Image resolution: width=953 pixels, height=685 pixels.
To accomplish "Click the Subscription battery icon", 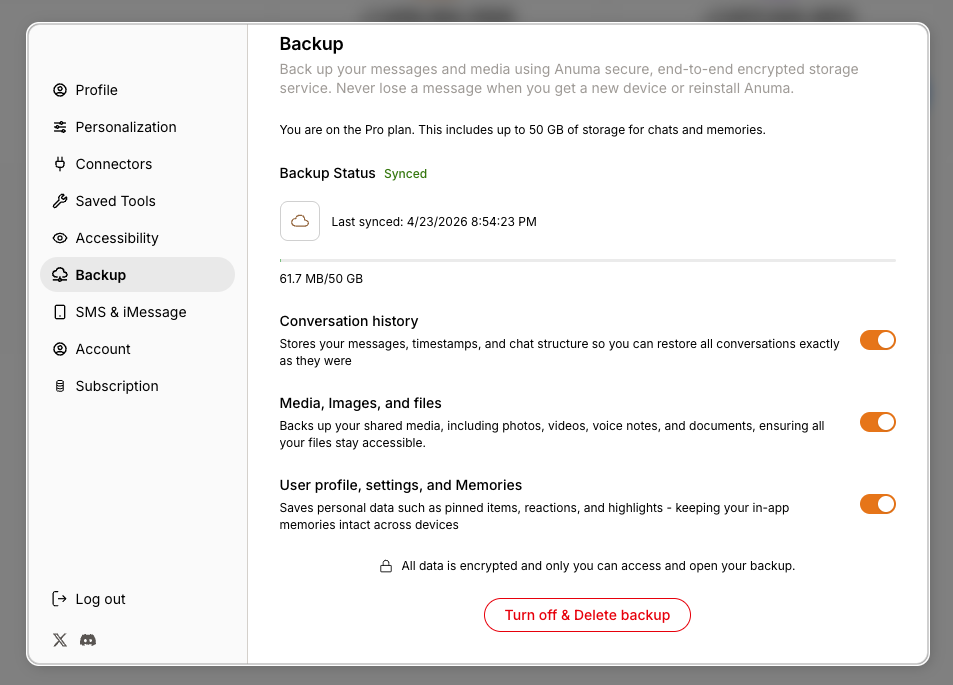I will 61,386.
